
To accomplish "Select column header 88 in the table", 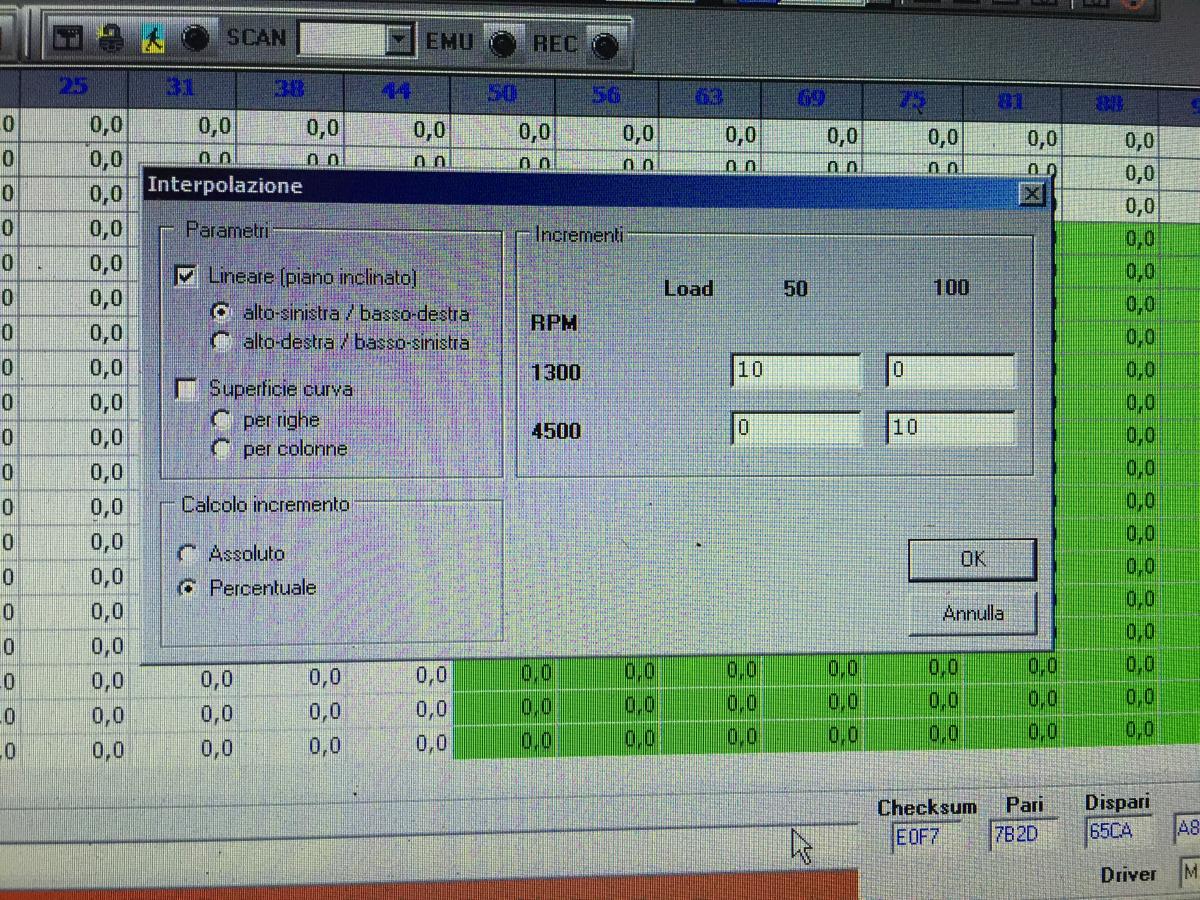I will 1110,103.
